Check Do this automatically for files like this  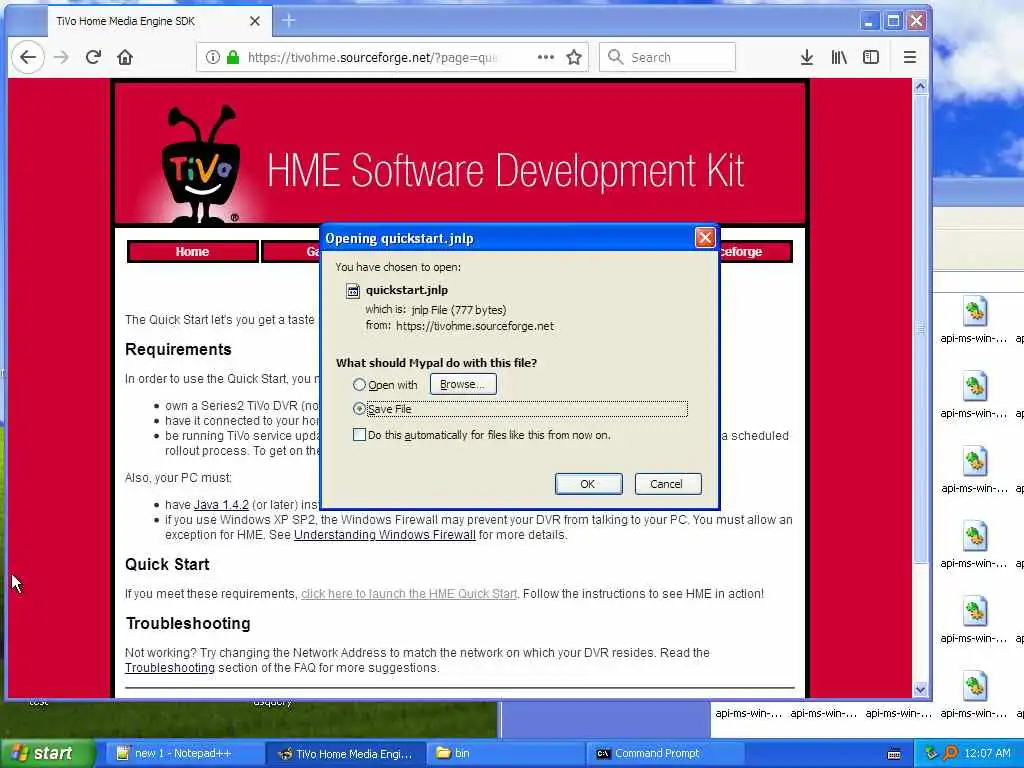(x=359, y=435)
